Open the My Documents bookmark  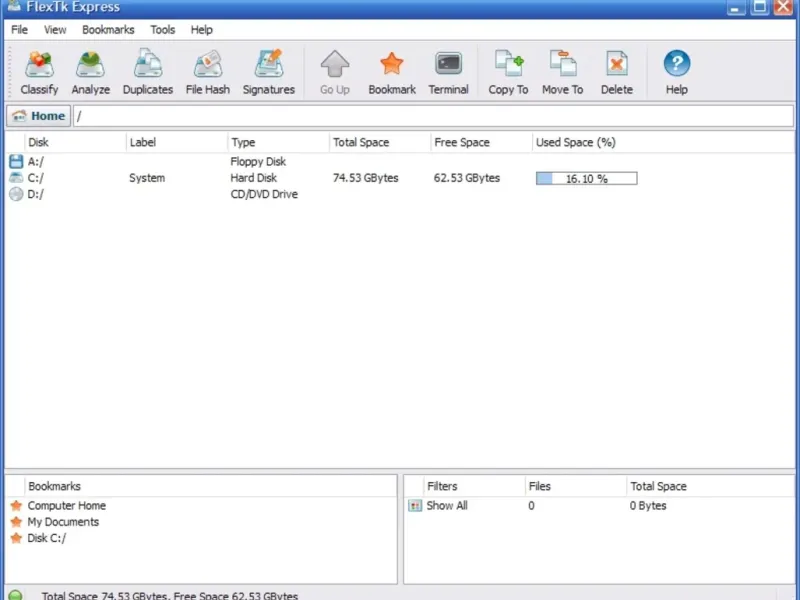(63, 522)
